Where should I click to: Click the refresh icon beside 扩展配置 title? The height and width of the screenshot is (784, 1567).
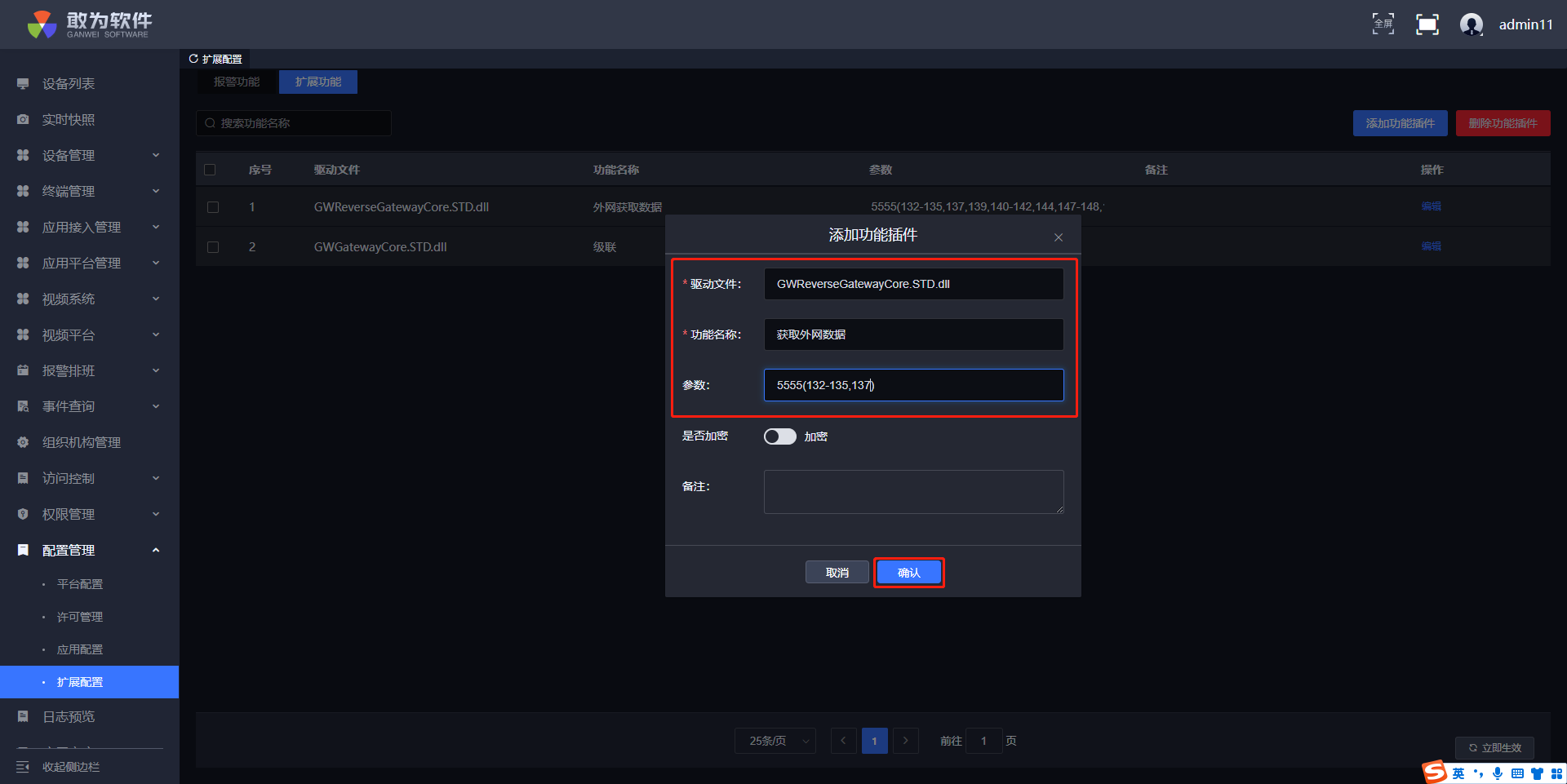click(x=193, y=59)
